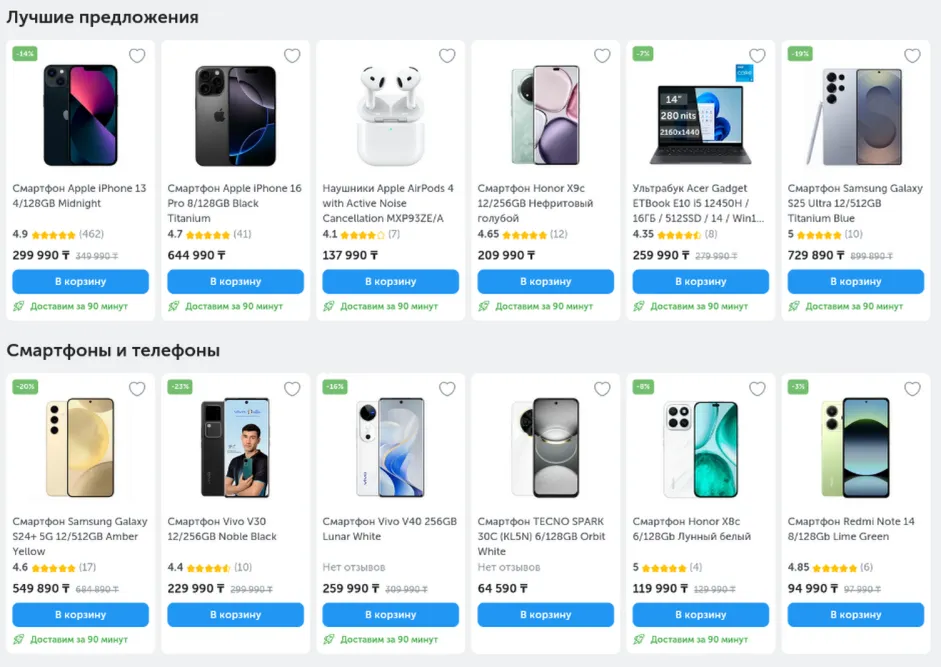Add Apple iPhone 13 to wishlist via heart icon
This screenshot has width=941, height=667.
pyautogui.click(x=137, y=56)
